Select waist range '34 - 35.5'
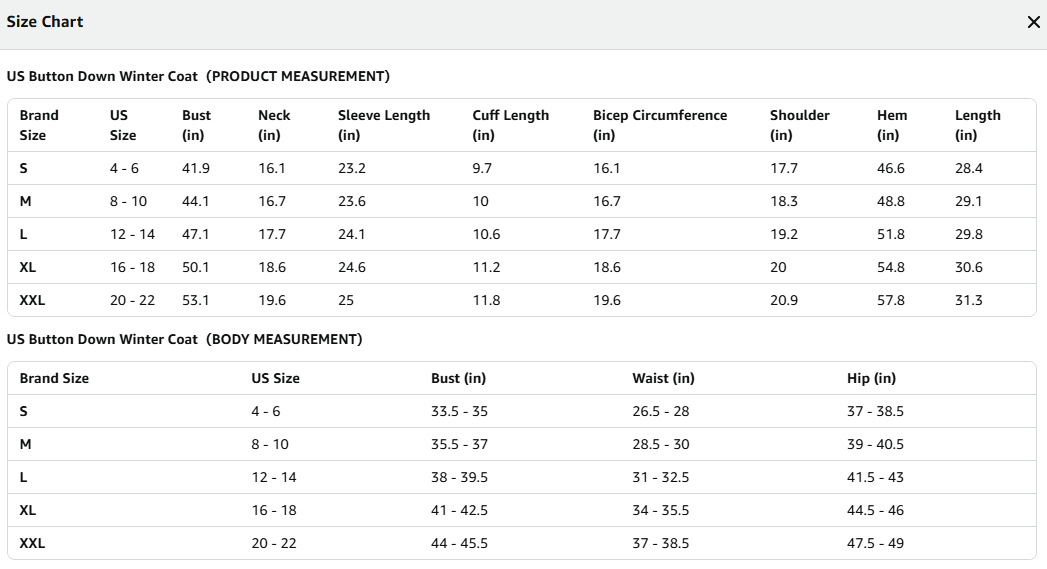Image resolution: width=1047 pixels, height=569 pixels. [661, 510]
